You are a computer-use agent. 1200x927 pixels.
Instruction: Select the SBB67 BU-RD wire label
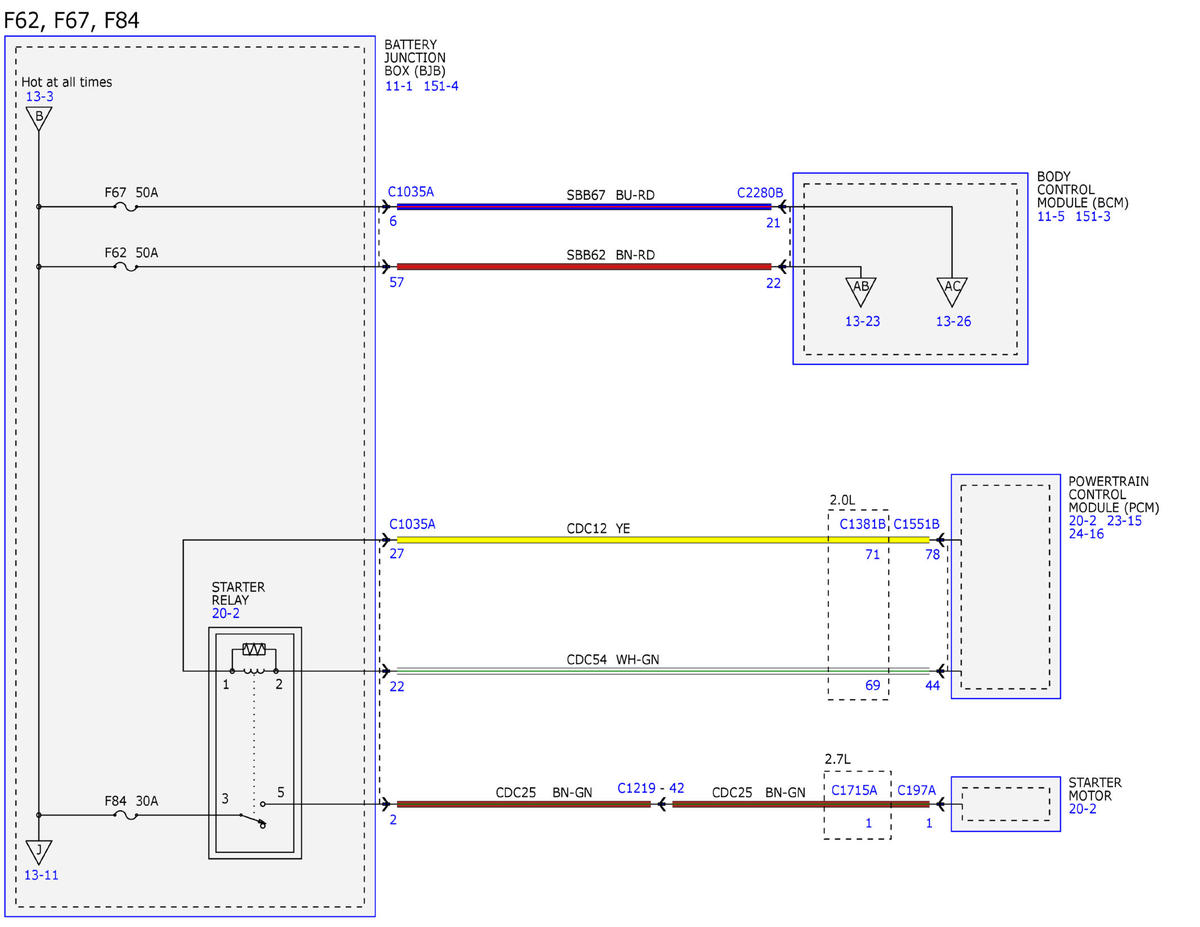tap(610, 195)
